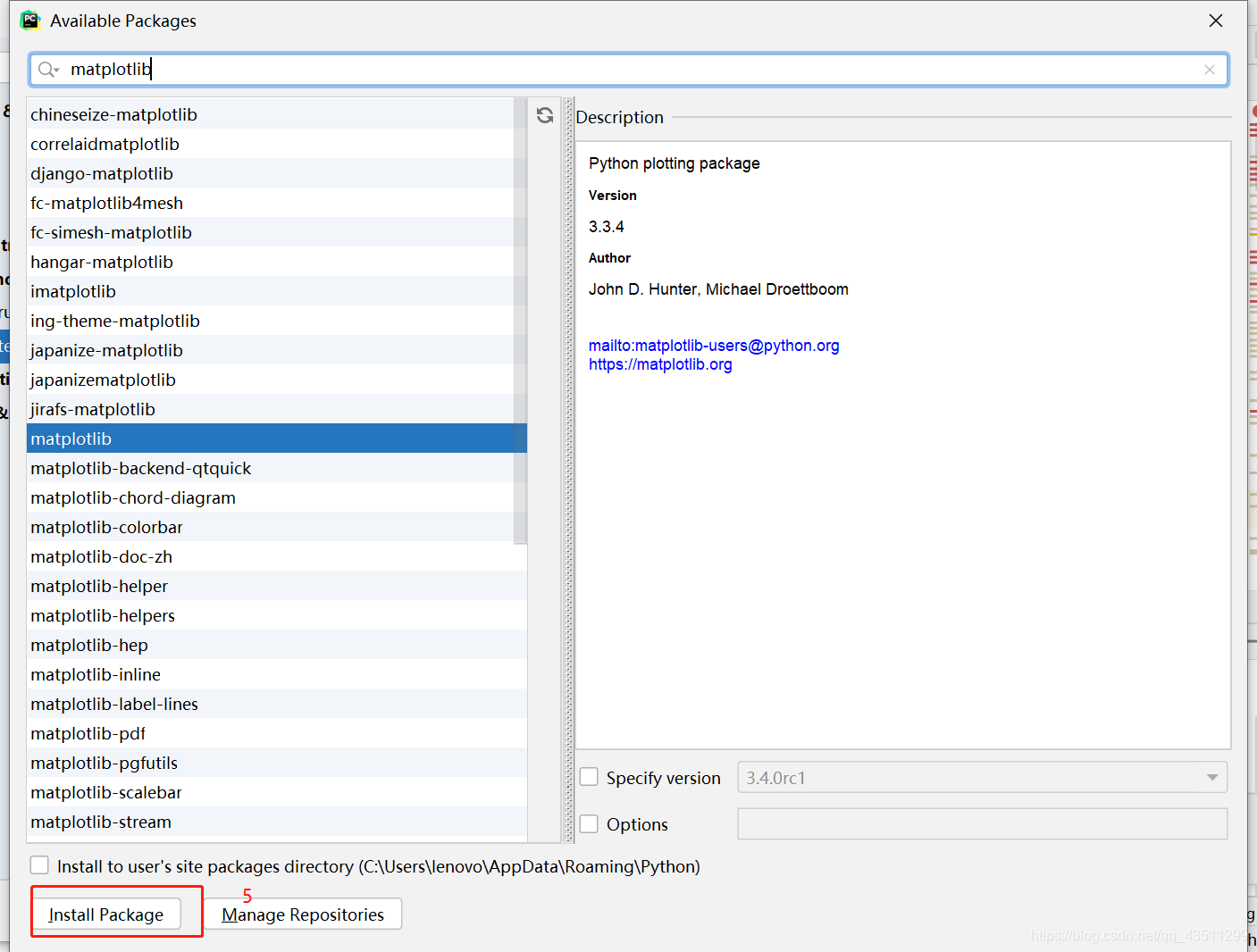Open search history via magnifier icon
Screen dimensions: 1257x952
(x=48, y=70)
